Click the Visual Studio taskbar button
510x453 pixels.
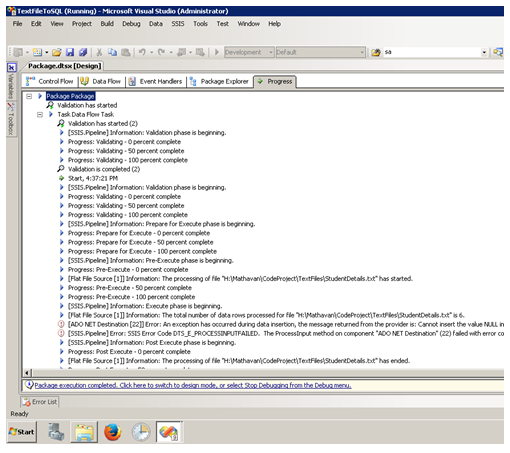coord(169,432)
